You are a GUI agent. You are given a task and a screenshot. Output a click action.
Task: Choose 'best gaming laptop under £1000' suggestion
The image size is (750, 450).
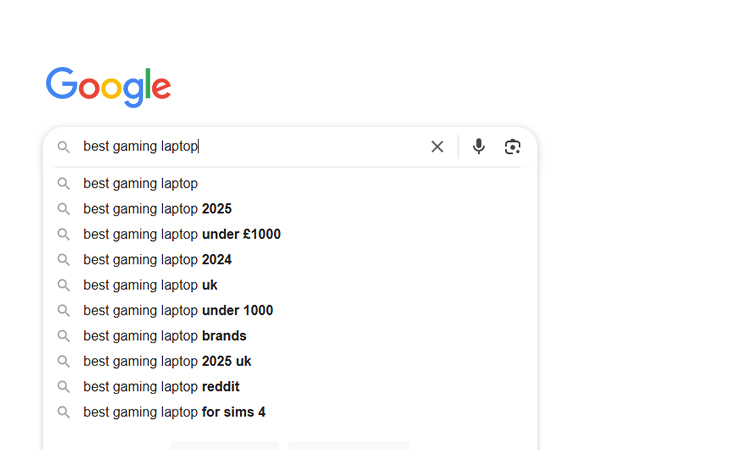(290, 234)
